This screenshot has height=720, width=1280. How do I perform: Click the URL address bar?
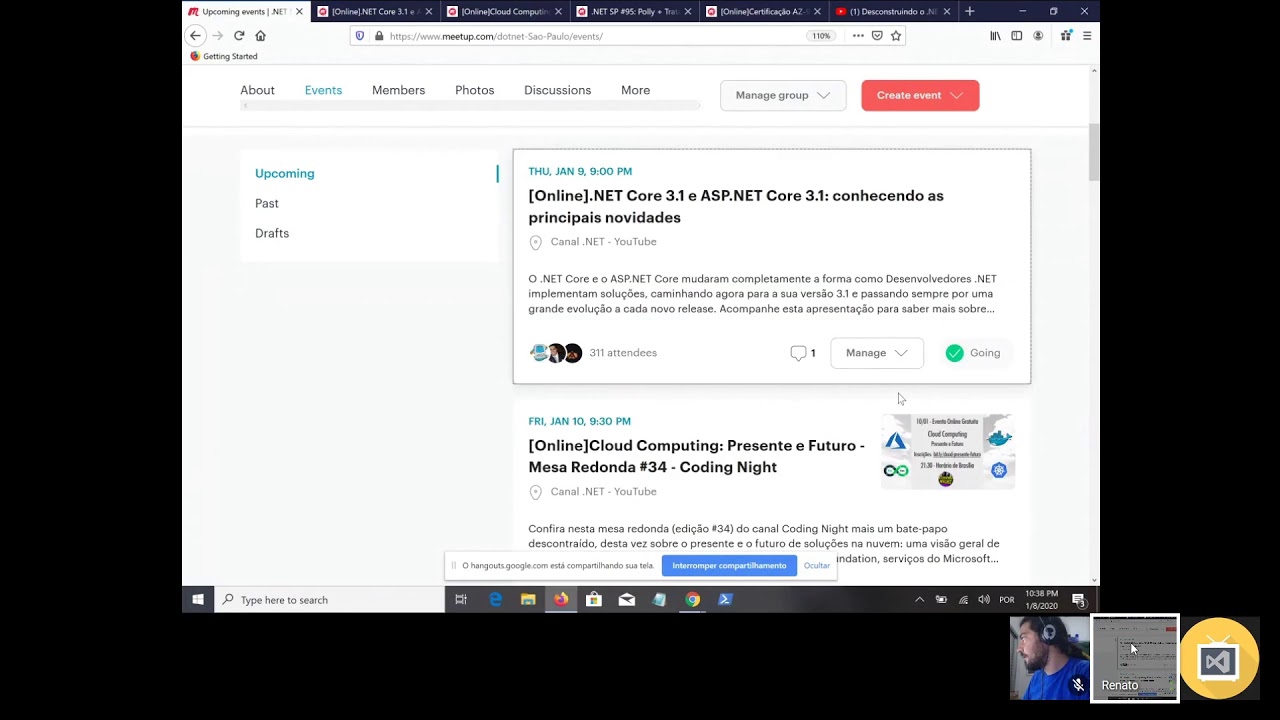[595, 36]
